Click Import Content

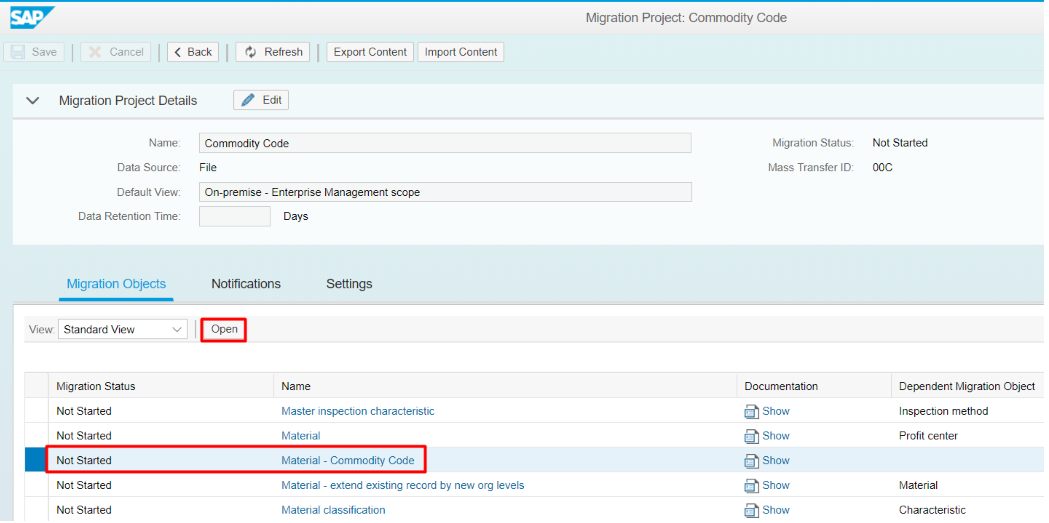click(461, 52)
